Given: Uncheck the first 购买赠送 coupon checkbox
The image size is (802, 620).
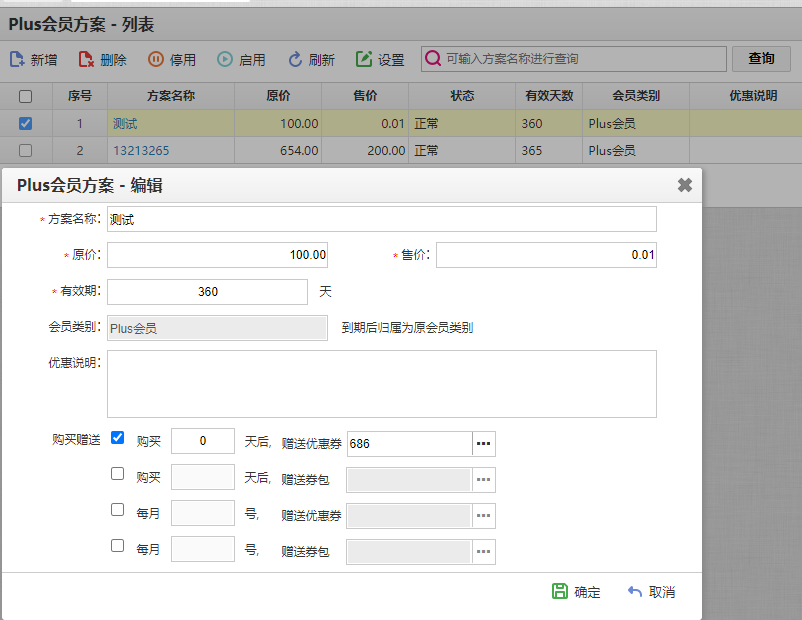Looking at the screenshot, I should 118,437.
